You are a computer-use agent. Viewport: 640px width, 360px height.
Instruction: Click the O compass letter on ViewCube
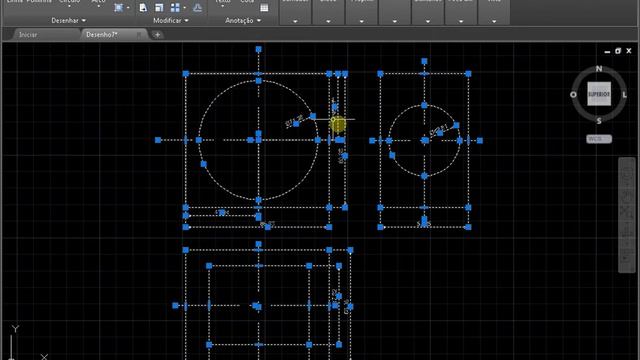pyautogui.click(x=573, y=95)
